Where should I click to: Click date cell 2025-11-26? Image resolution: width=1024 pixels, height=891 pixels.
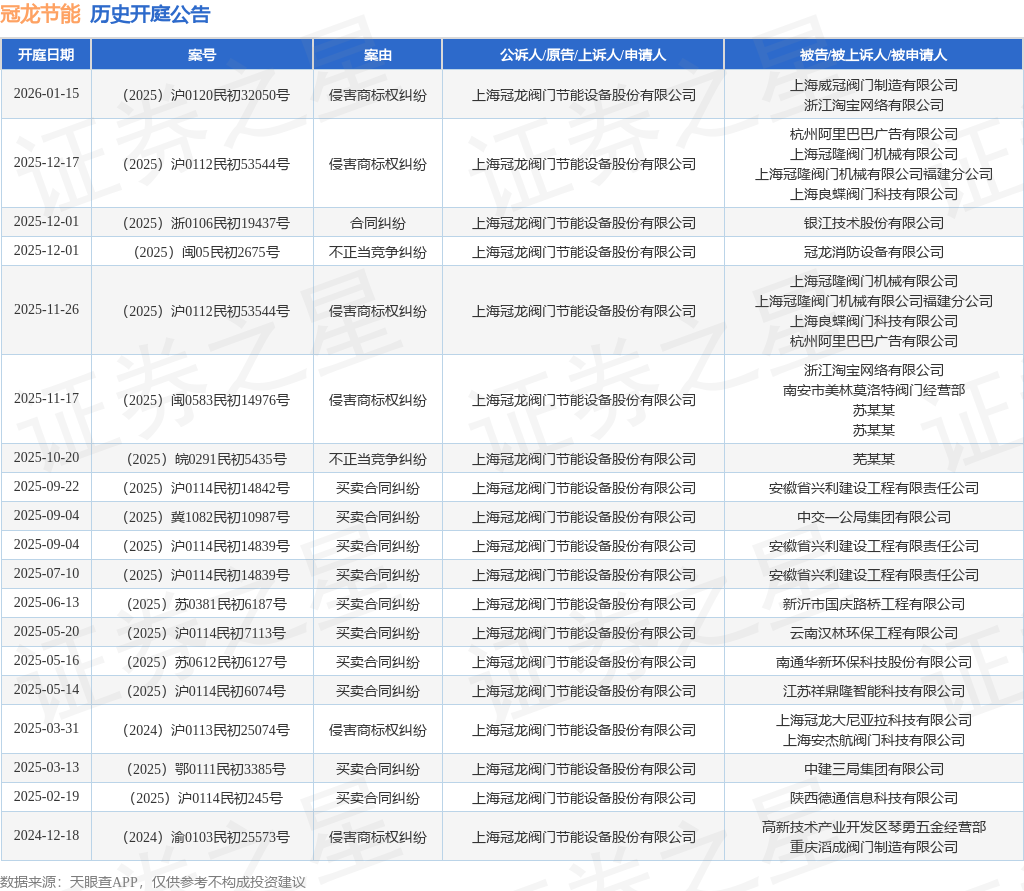pos(46,310)
